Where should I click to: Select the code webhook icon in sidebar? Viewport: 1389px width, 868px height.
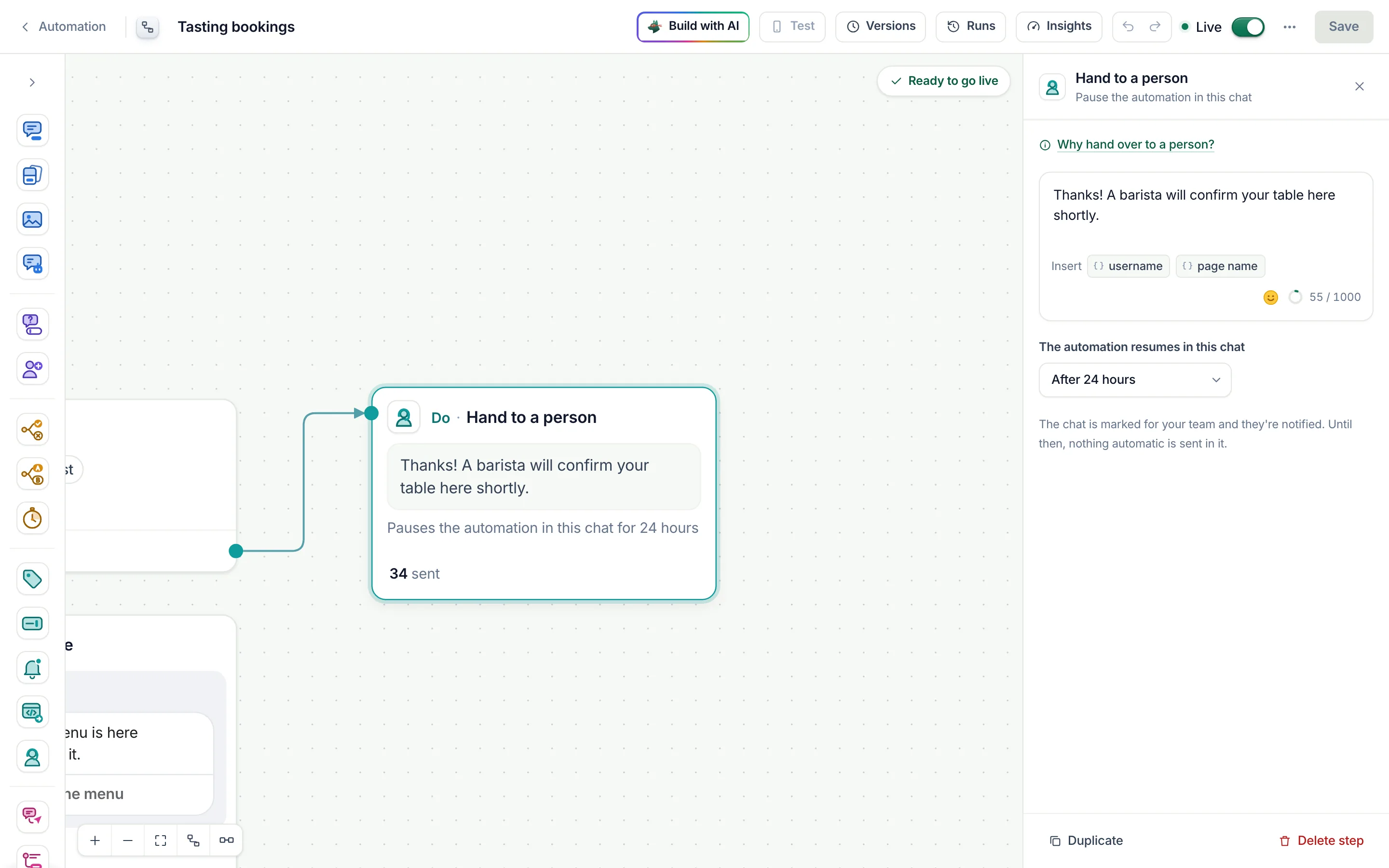click(x=32, y=712)
